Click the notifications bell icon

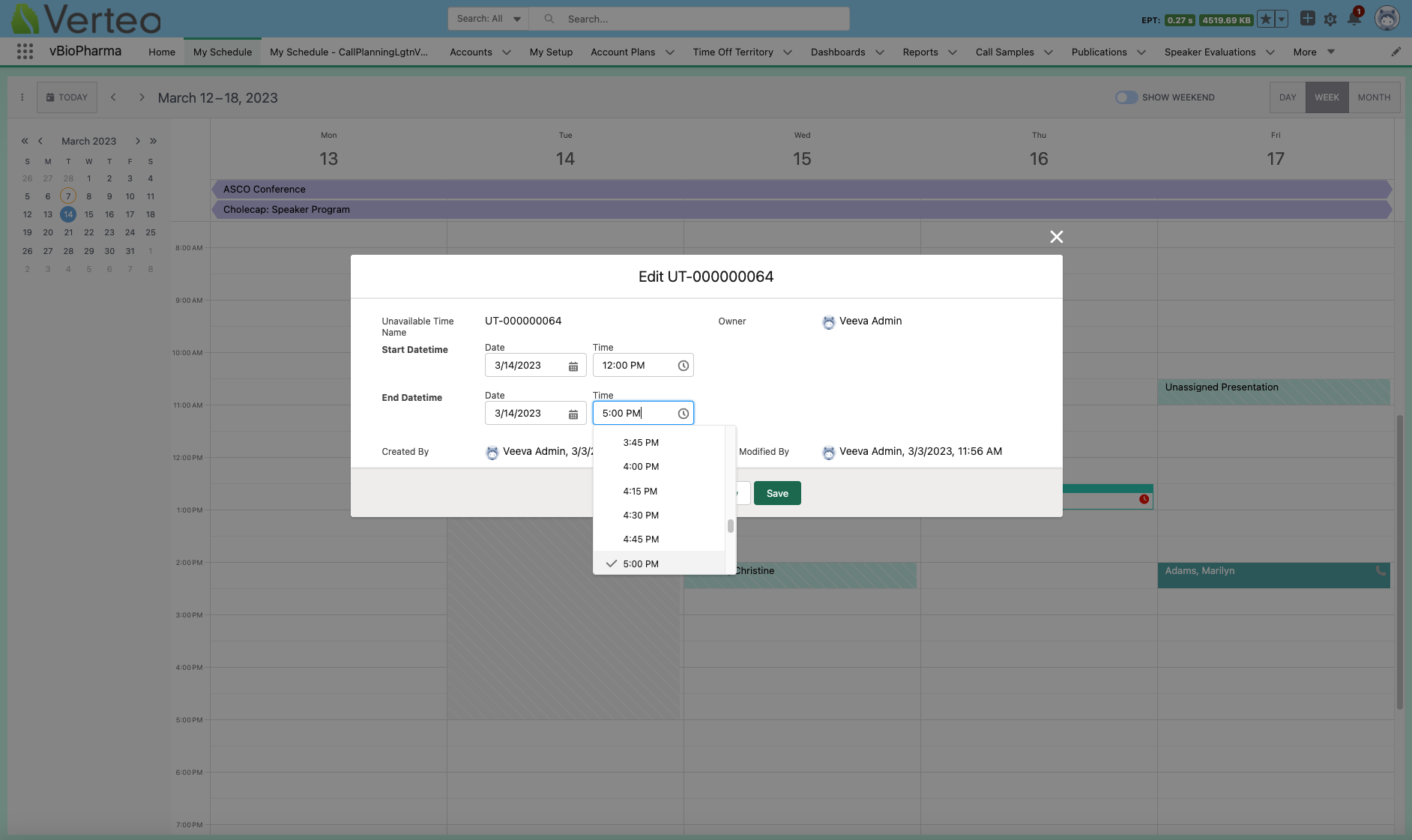(x=1354, y=19)
